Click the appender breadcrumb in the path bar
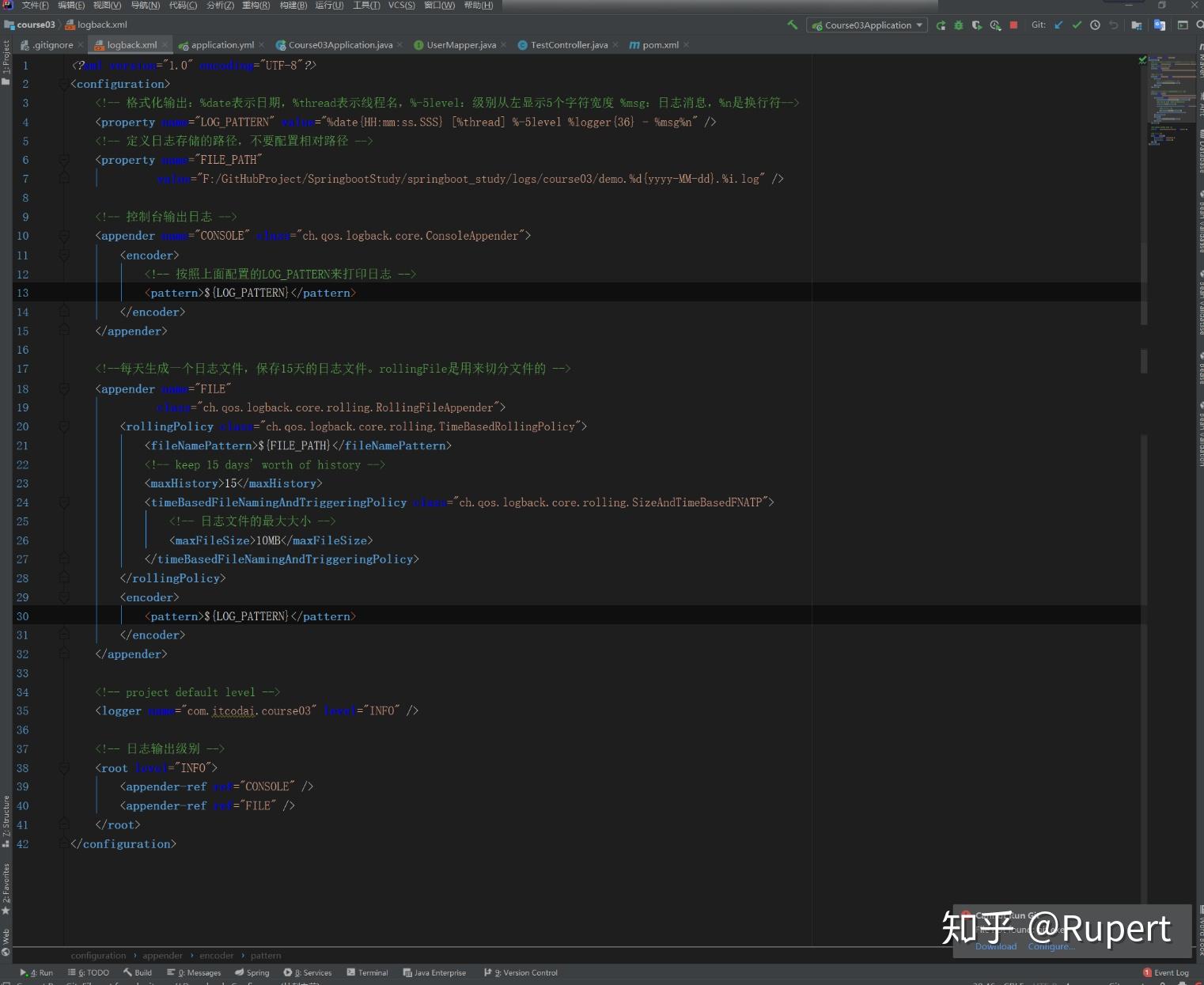Image resolution: width=1204 pixels, height=985 pixels. pos(162,956)
